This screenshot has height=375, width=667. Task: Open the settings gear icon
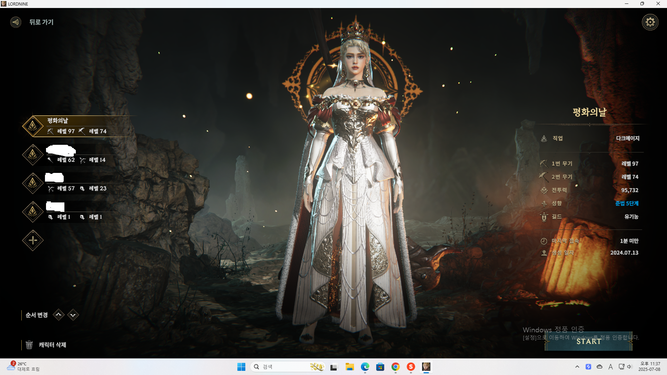click(650, 22)
